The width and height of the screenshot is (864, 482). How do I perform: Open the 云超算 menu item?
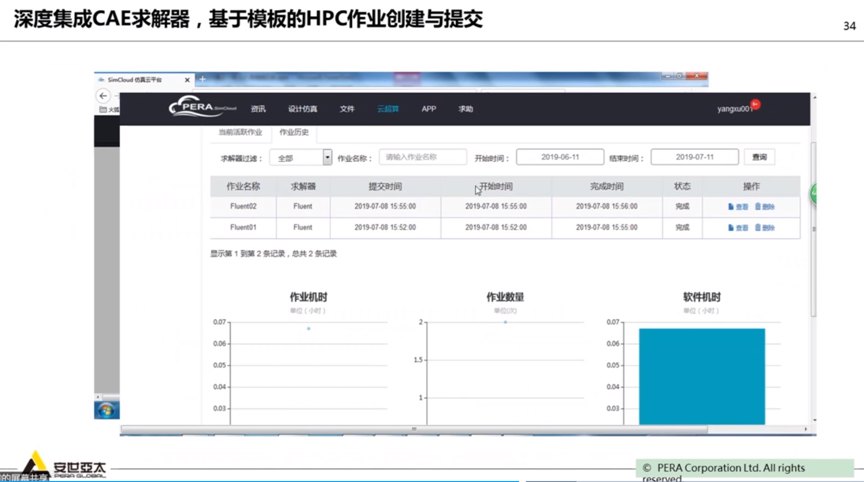[x=388, y=109]
